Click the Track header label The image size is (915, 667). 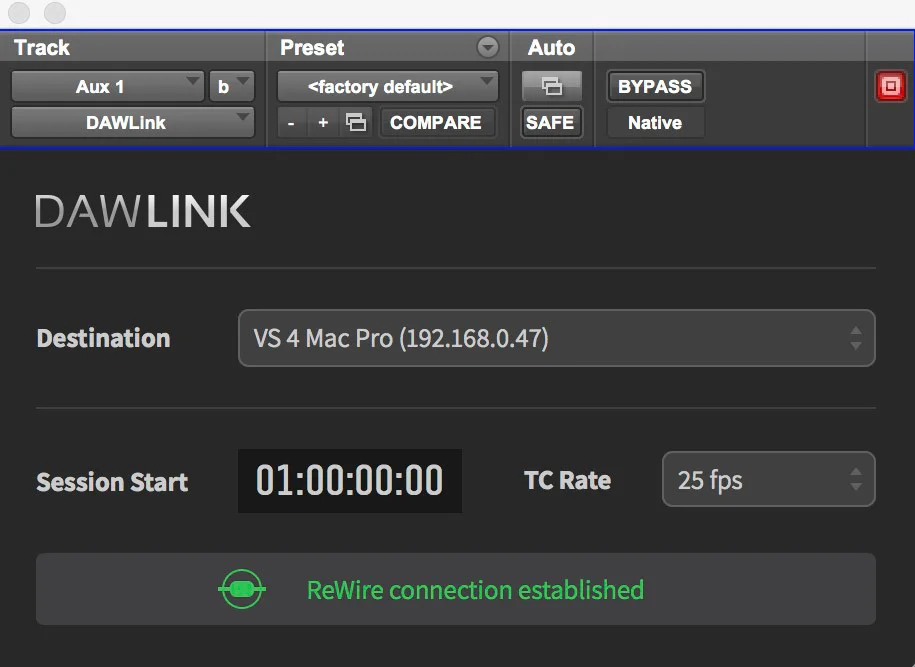(41, 47)
